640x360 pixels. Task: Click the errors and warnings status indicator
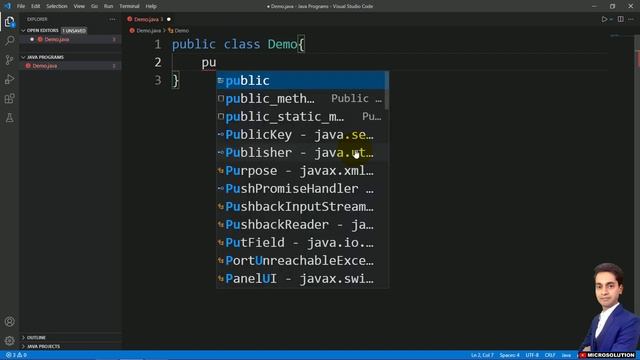click(16, 355)
